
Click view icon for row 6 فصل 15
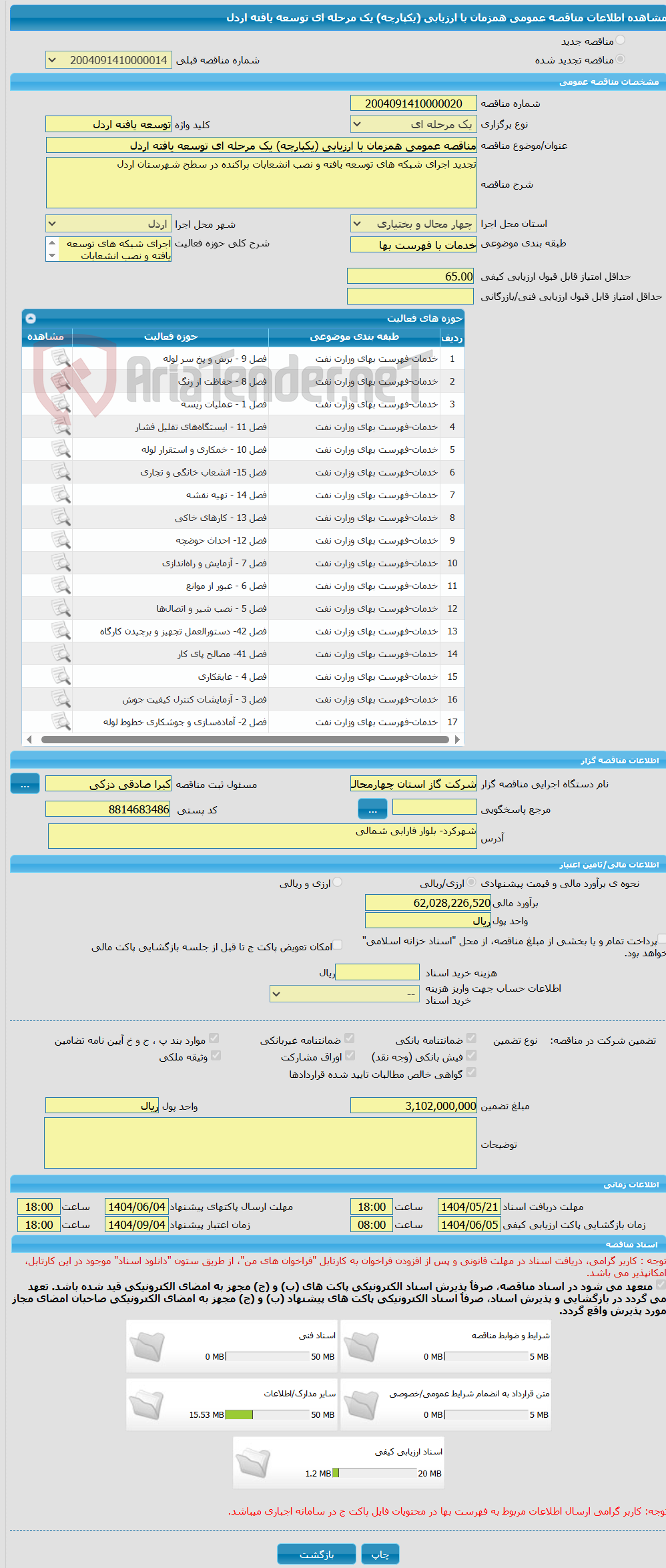coord(61,472)
